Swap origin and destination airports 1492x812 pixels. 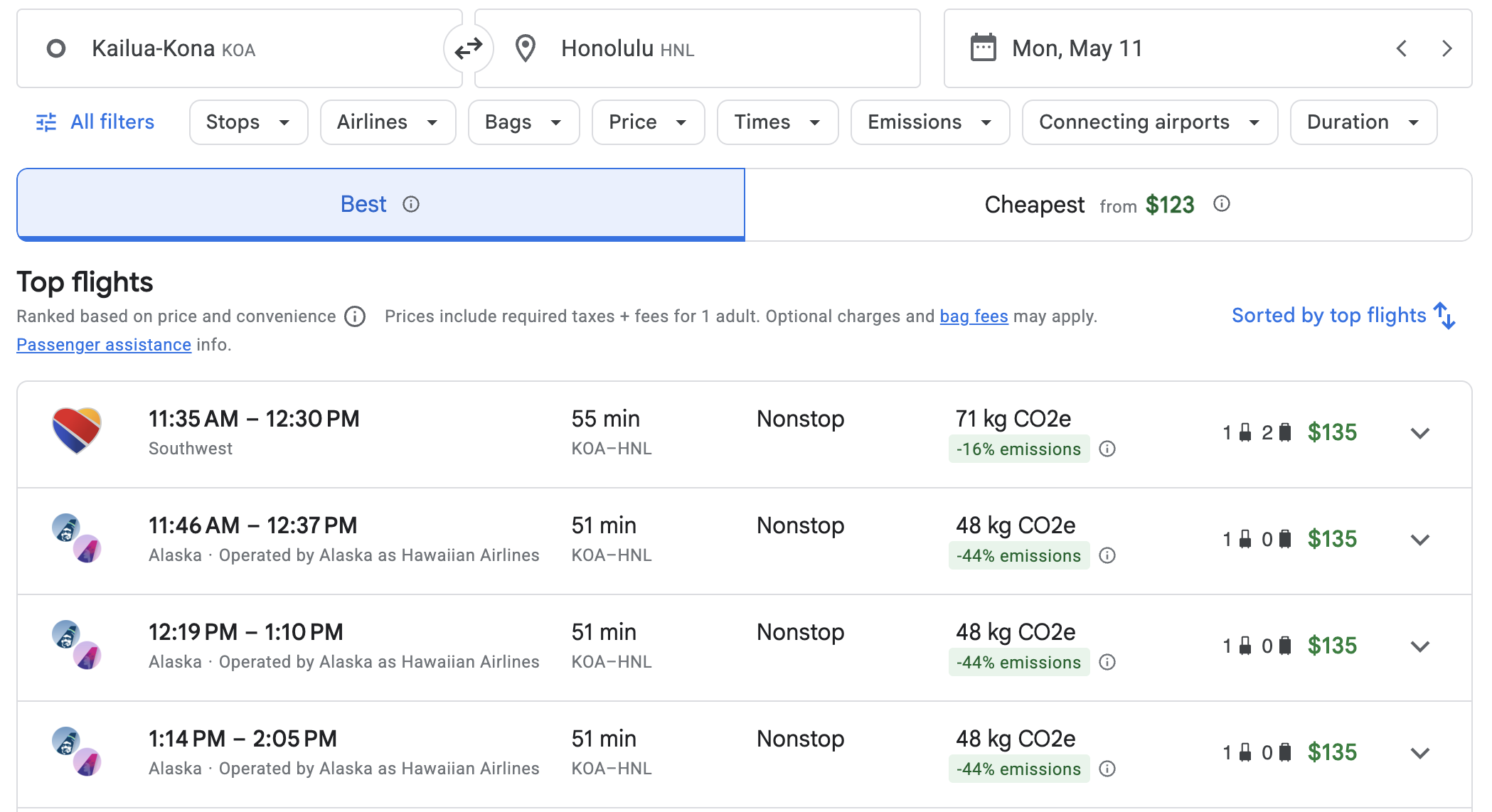click(469, 48)
